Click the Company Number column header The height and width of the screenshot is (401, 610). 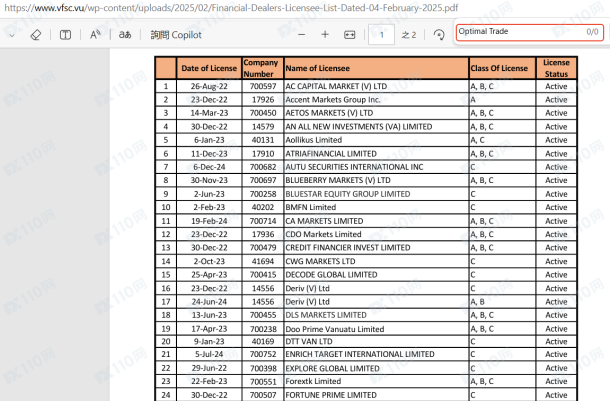(263, 68)
